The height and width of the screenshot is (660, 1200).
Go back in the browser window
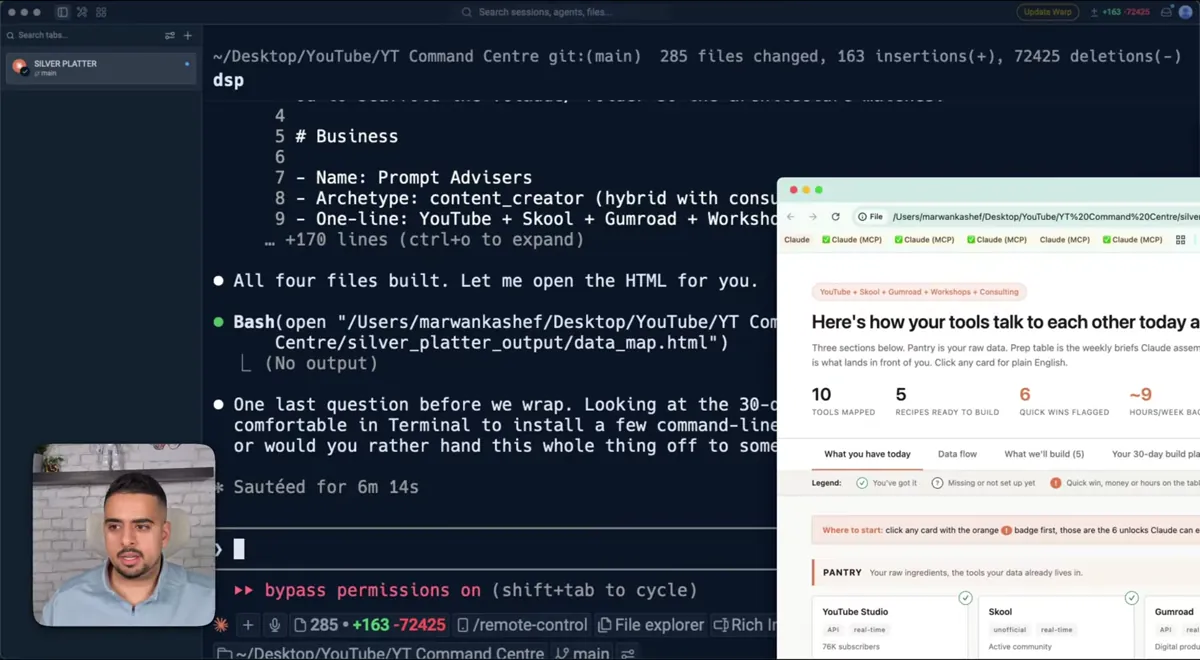pyautogui.click(x=790, y=216)
